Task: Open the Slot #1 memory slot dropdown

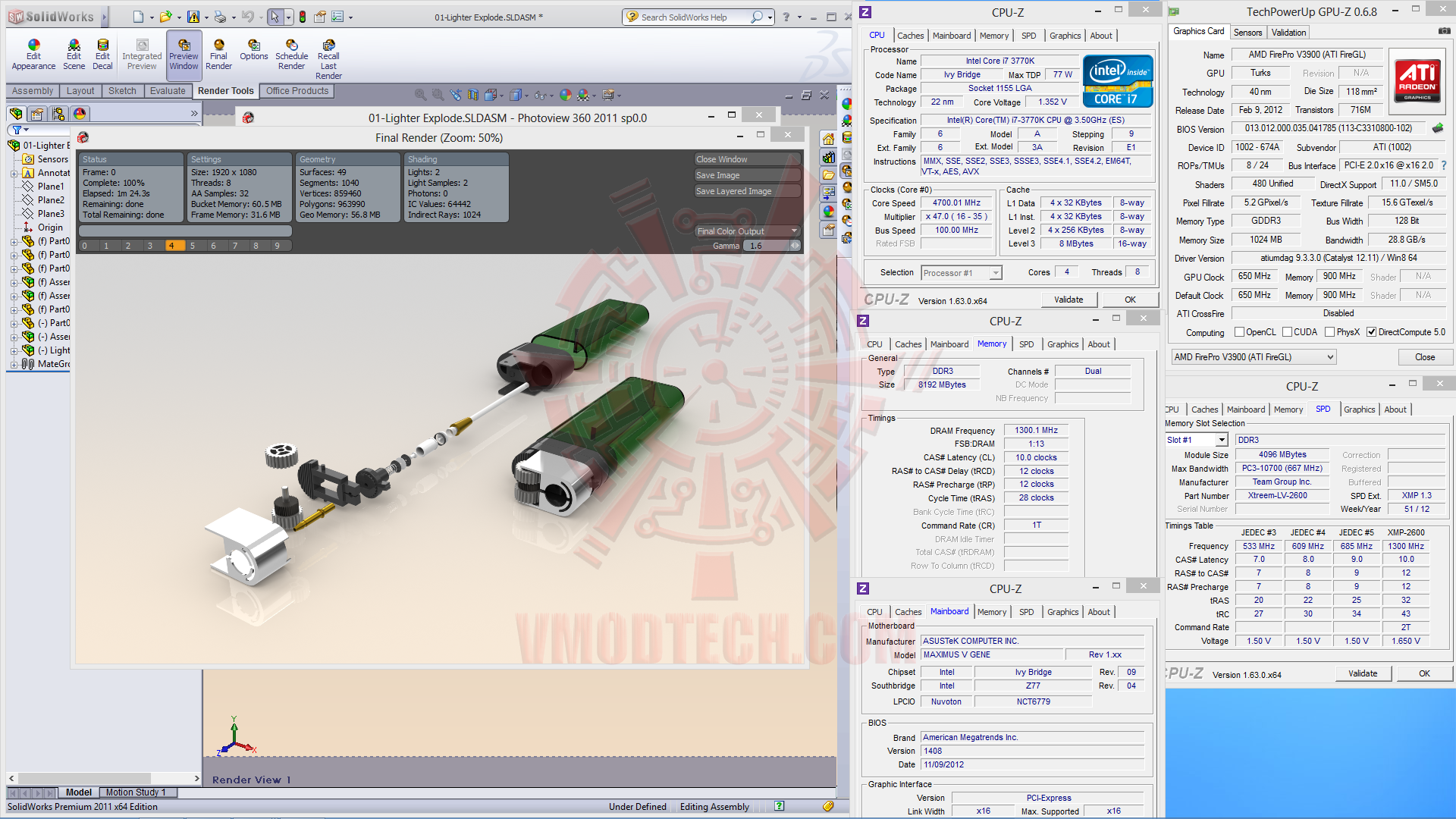Action: click(x=1221, y=440)
